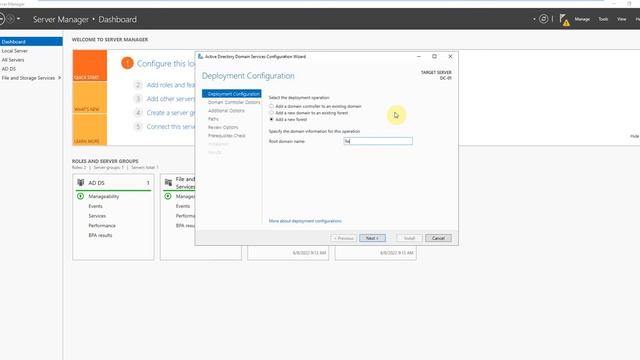Image resolution: width=640 pixels, height=360 pixels.
Task: Select Deployment Configuration wizard step
Action: (232, 94)
